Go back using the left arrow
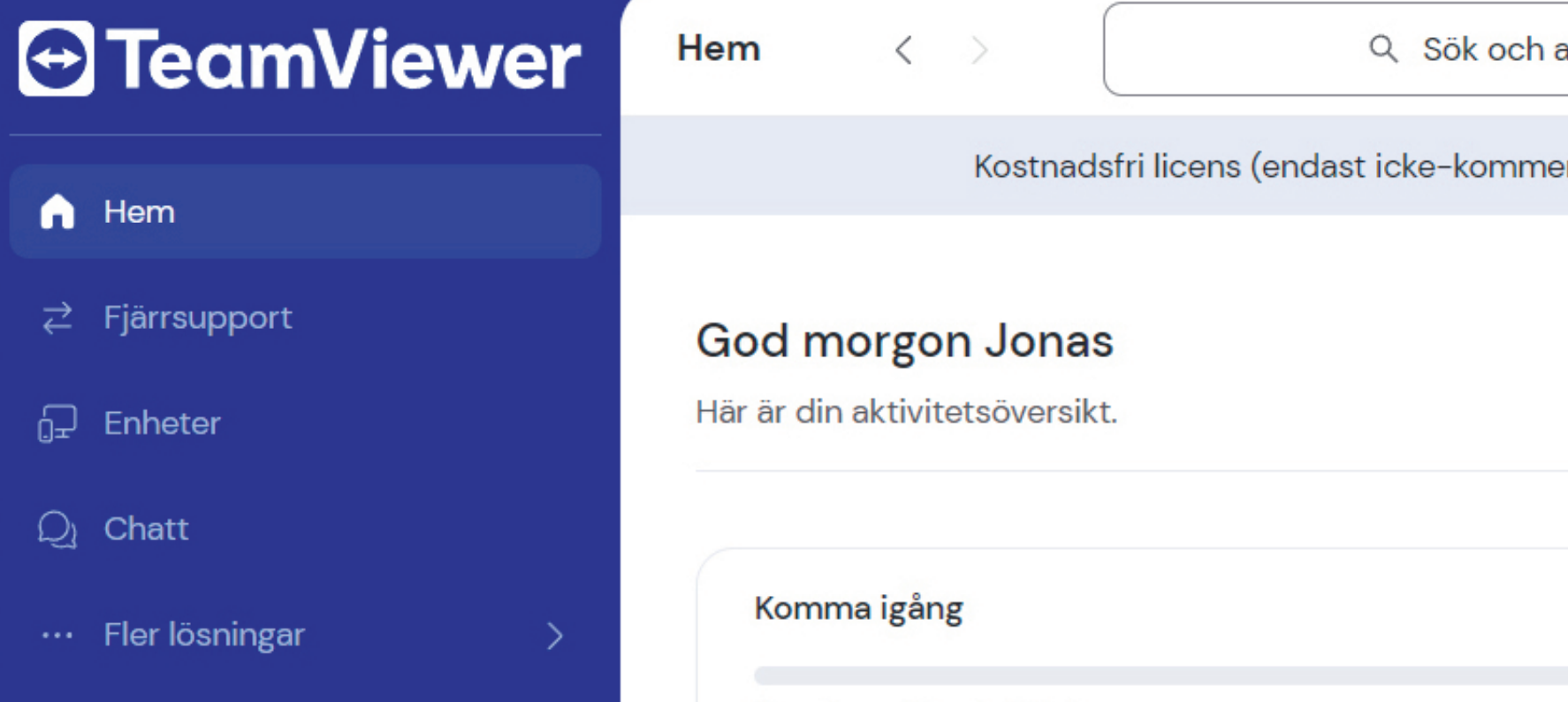The height and width of the screenshot is (702, 1568). click(903, 50)
